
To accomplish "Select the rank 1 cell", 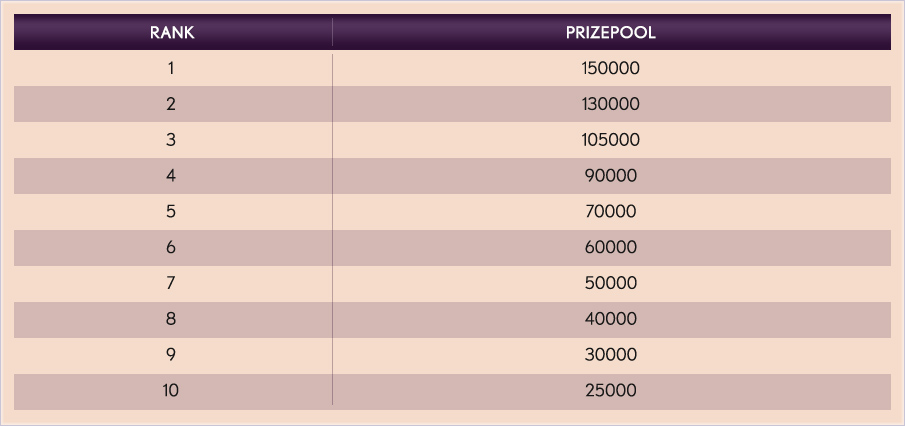I will [171, 69].
